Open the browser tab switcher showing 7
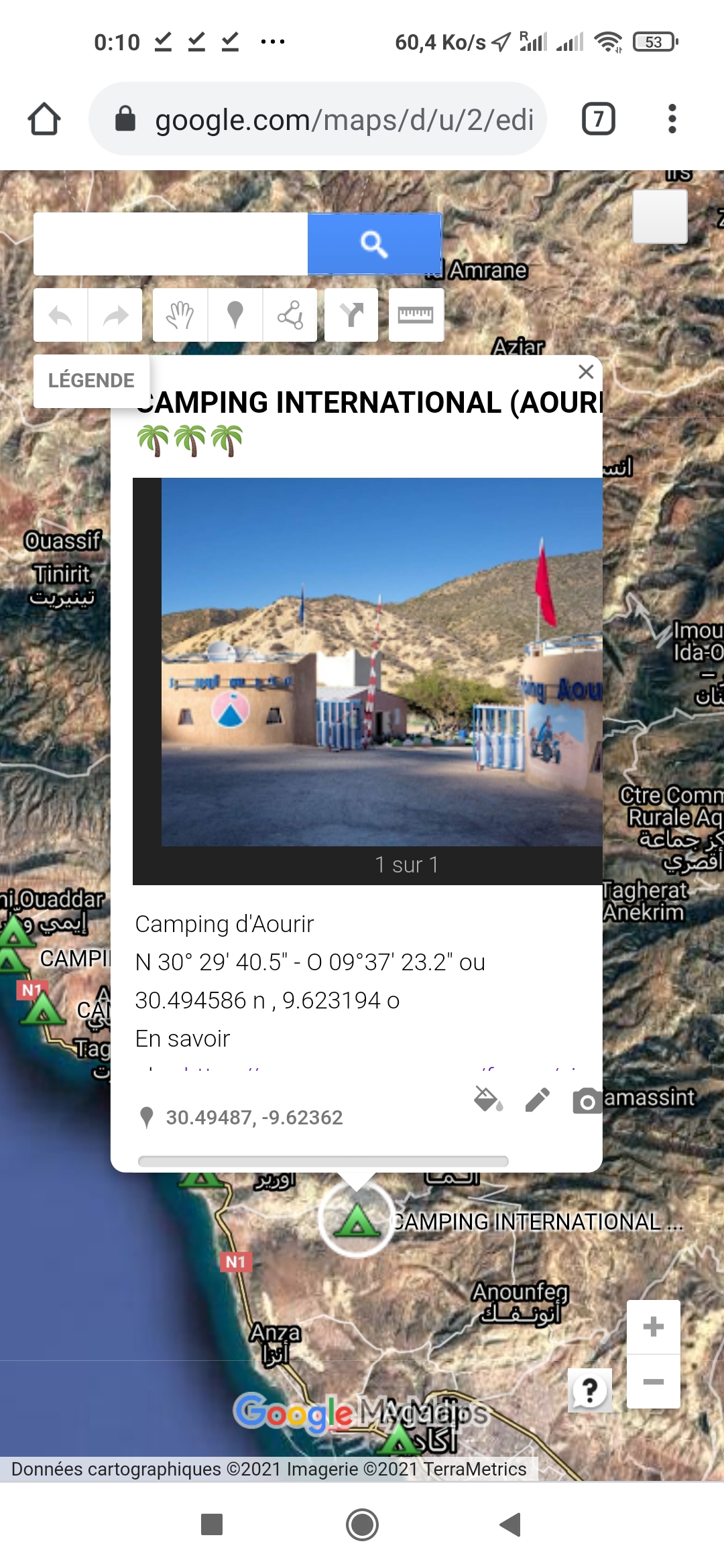Viewport: 724px width, 1568px height. point(599,119)
